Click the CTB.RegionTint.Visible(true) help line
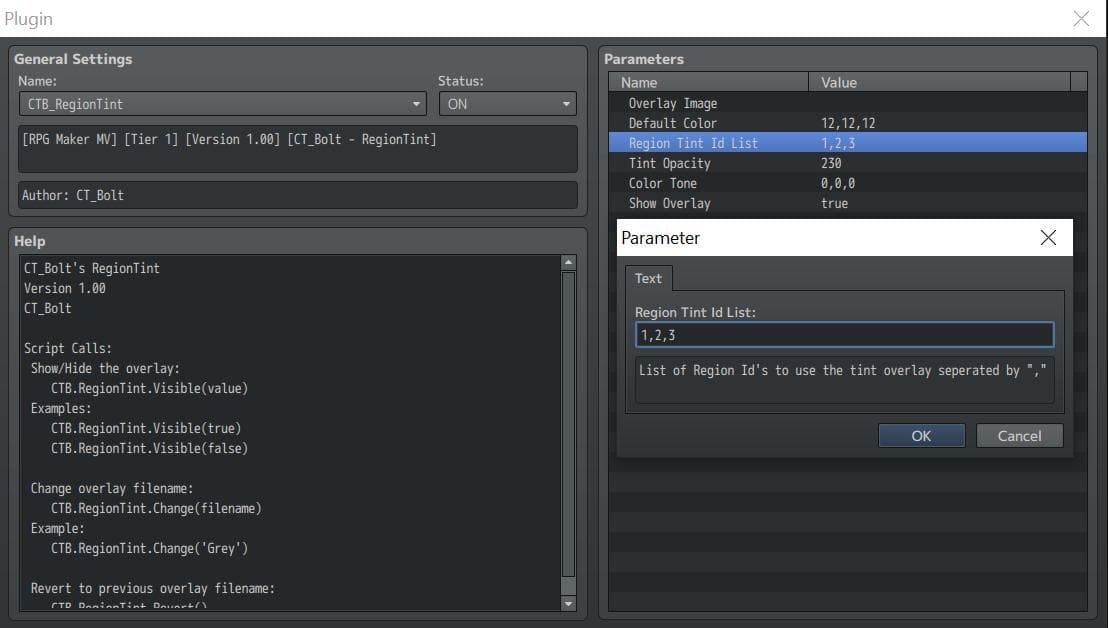Screen dimensions: 1108x628 [x=146, y=428]
